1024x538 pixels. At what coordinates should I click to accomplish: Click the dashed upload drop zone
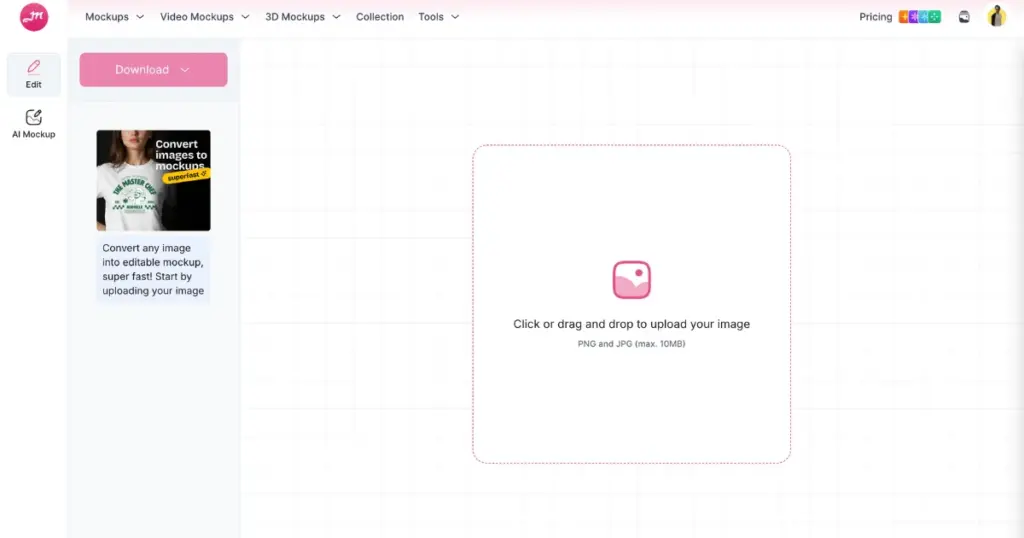[x=631, y=400]
